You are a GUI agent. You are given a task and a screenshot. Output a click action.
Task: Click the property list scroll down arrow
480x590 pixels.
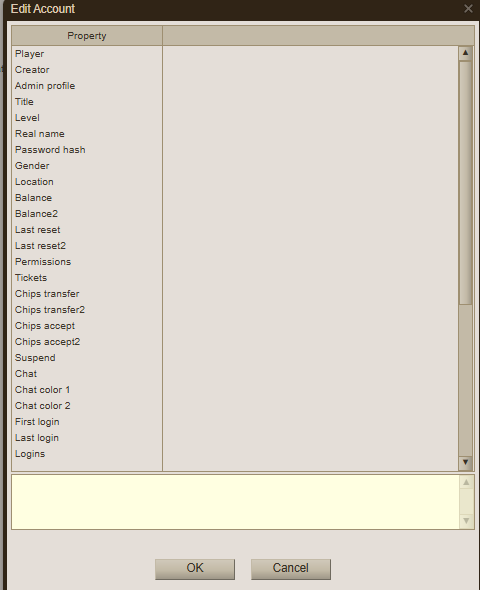[465, 462]
